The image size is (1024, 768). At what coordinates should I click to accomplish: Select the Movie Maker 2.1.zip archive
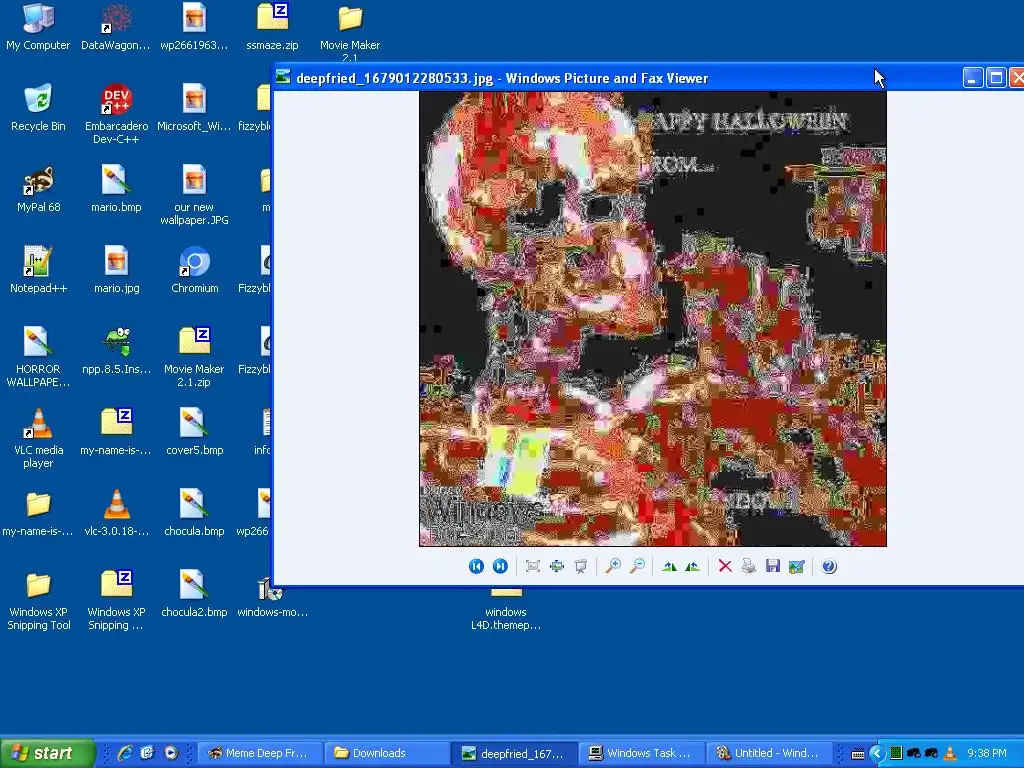tap(195, 357)
